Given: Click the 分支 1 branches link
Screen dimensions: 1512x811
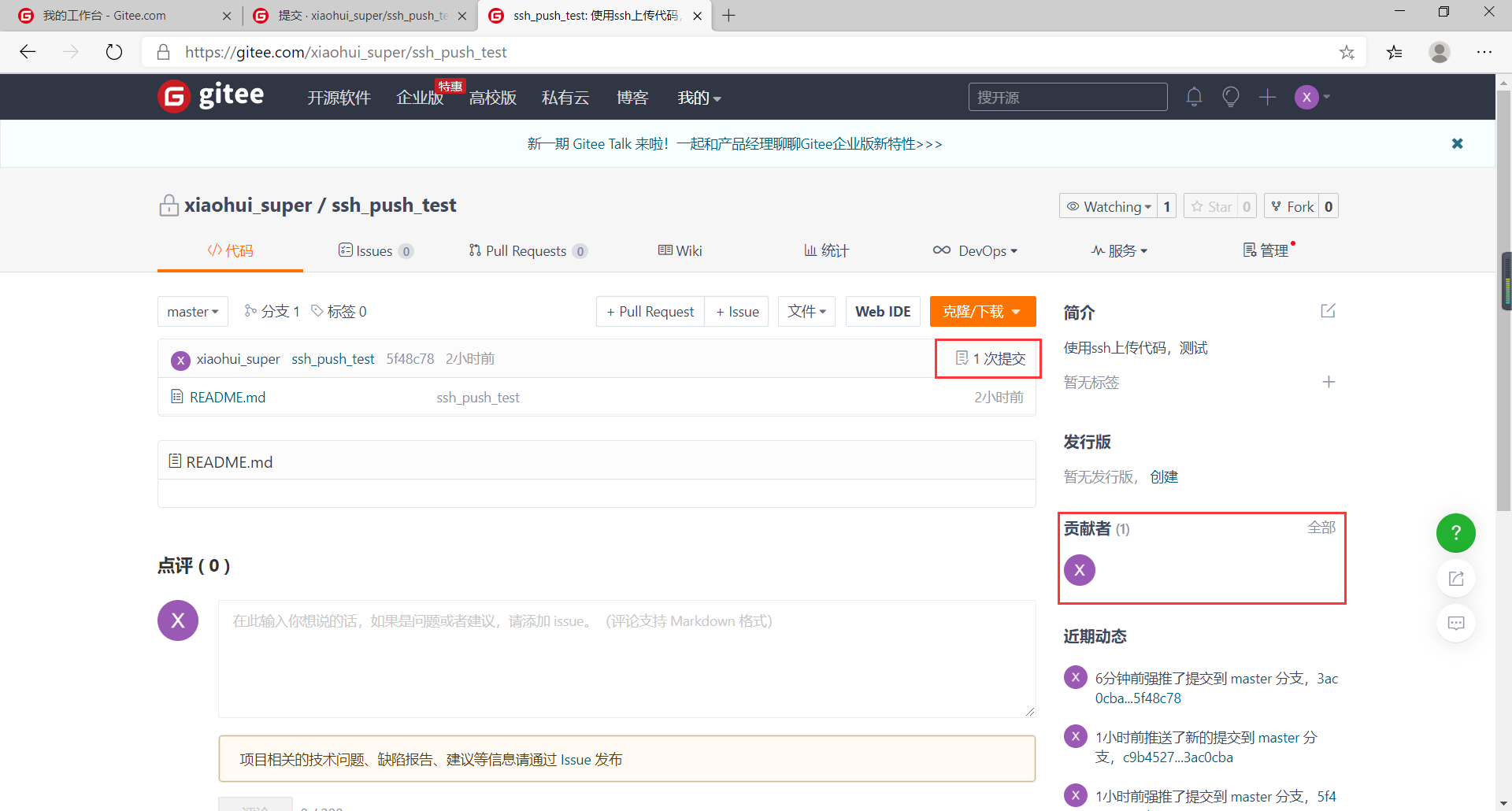Looking at the screenshot, I should (x=272, y=312).
